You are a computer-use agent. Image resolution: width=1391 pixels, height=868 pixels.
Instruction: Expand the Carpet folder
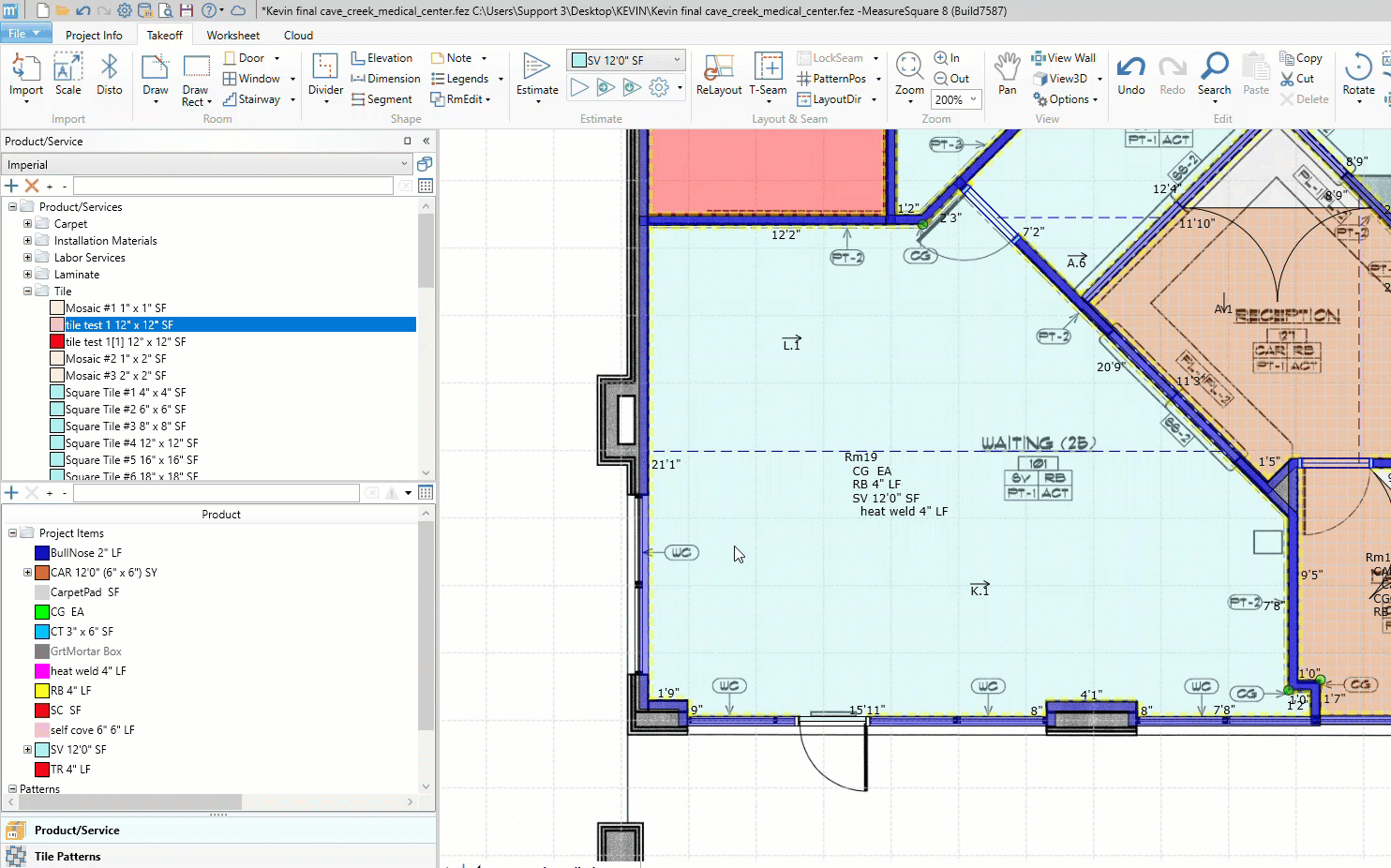click(27, 224)
